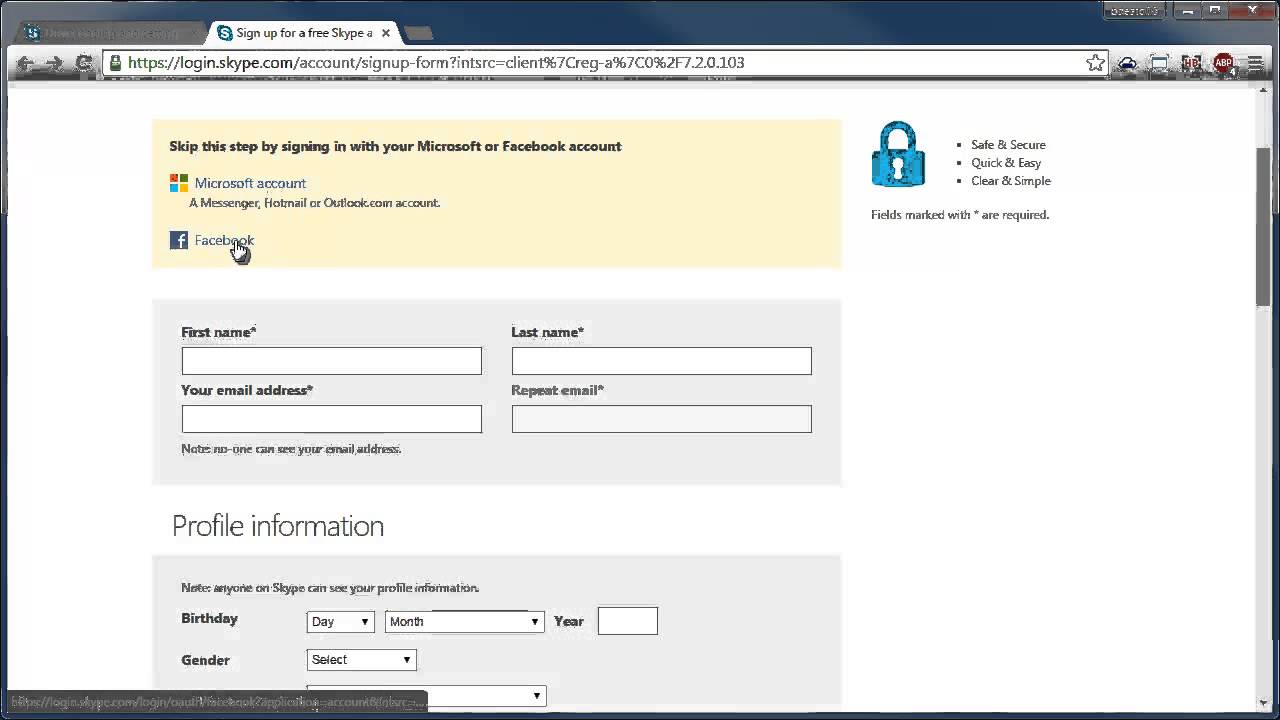Open the partially visible dropdown below Gender

click(427, 696)
